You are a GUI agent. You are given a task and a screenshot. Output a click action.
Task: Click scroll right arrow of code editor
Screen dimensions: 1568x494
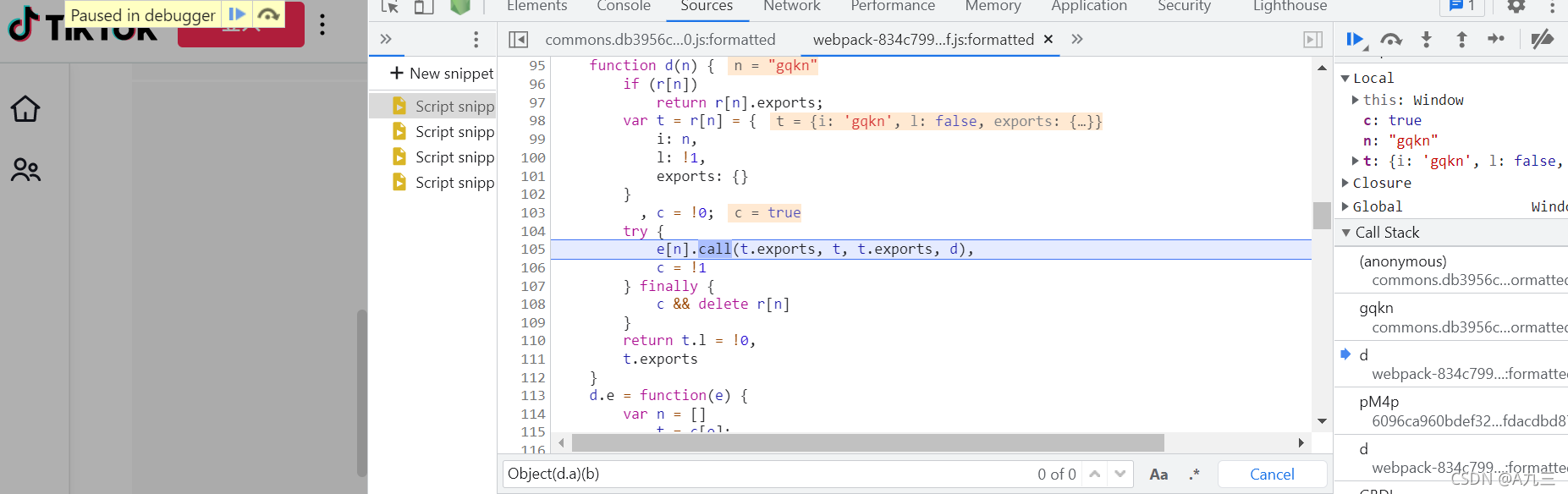tap(1301, 442)
